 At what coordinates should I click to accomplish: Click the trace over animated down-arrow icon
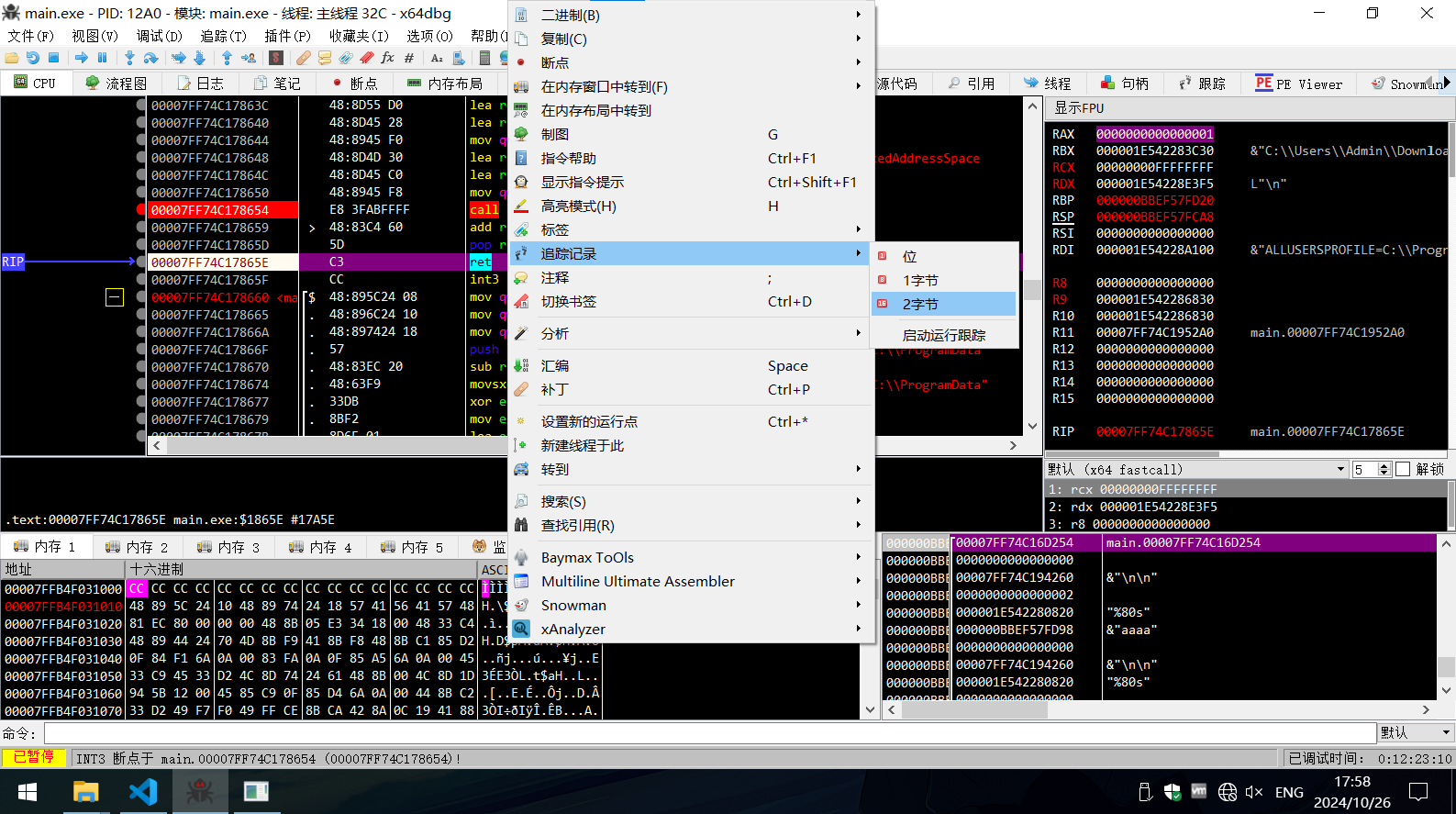[x=199, y=58]
